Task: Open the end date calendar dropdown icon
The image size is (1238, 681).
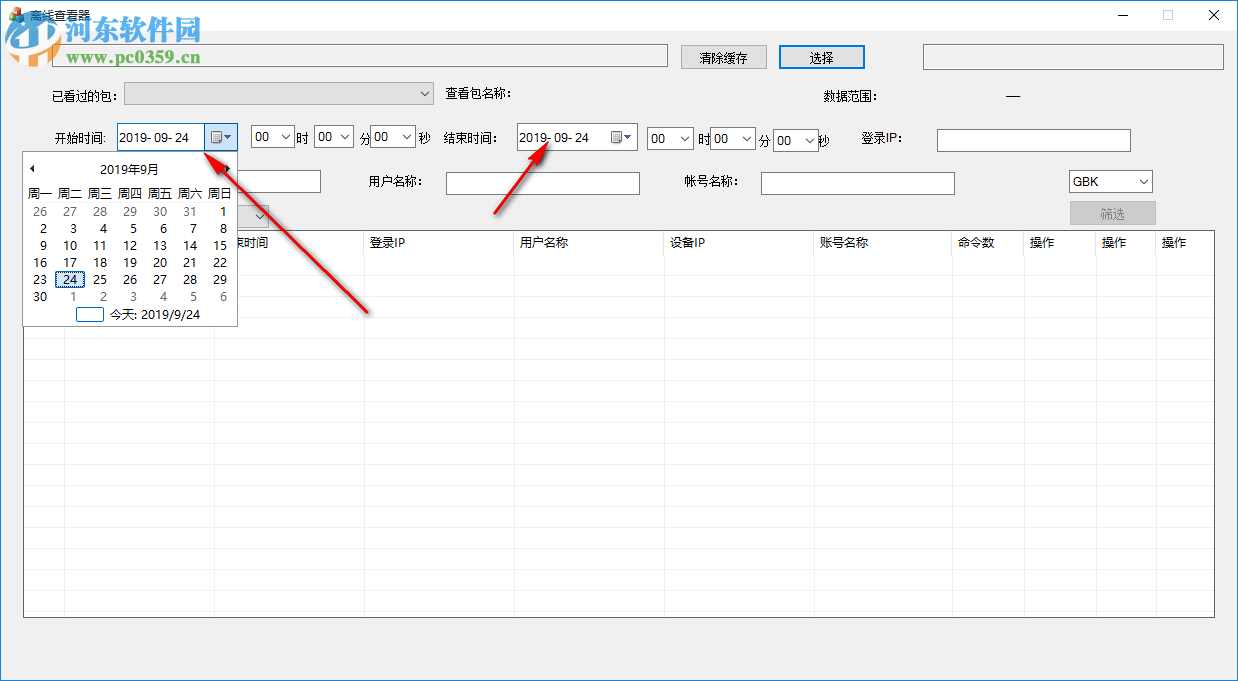Action: click(622, 137)
